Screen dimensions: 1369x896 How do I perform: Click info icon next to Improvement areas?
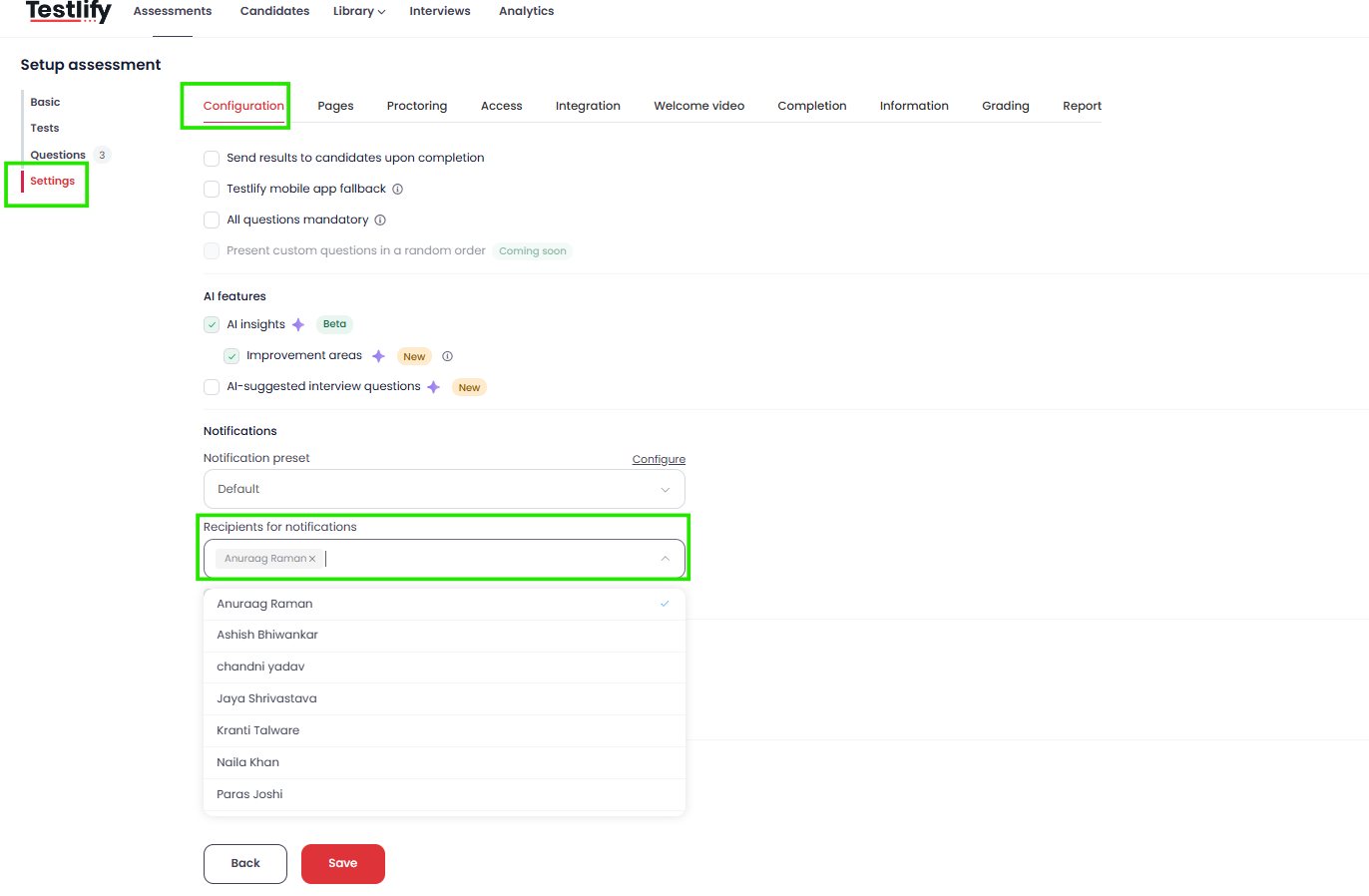447,356
